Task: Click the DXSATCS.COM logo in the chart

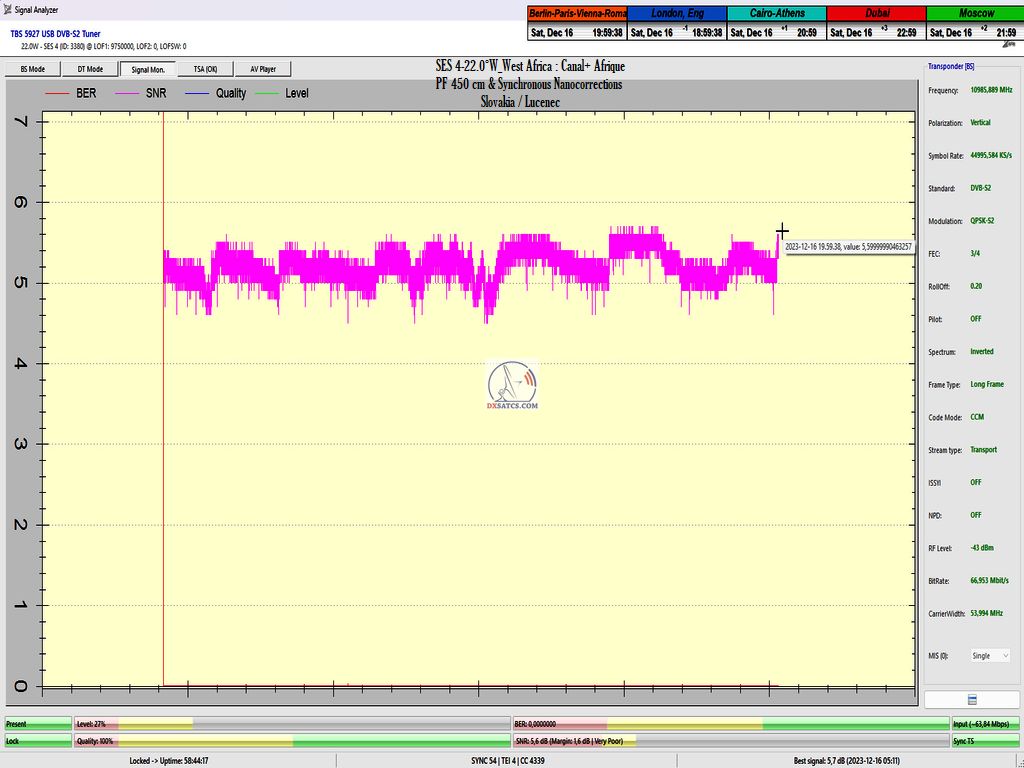Action: (x=512, y=388)
